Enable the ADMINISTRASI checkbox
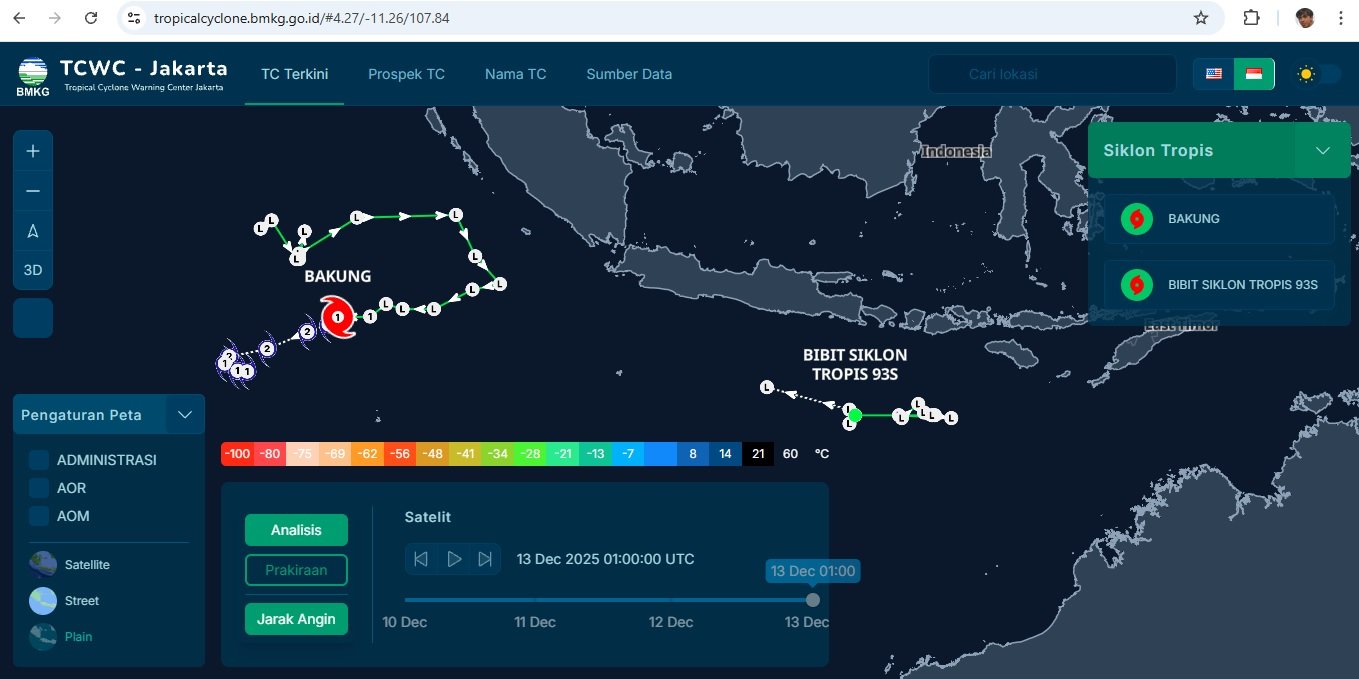Image resolution: width=1359 pixels, height=679 pixels. click(x=39, y=460)
